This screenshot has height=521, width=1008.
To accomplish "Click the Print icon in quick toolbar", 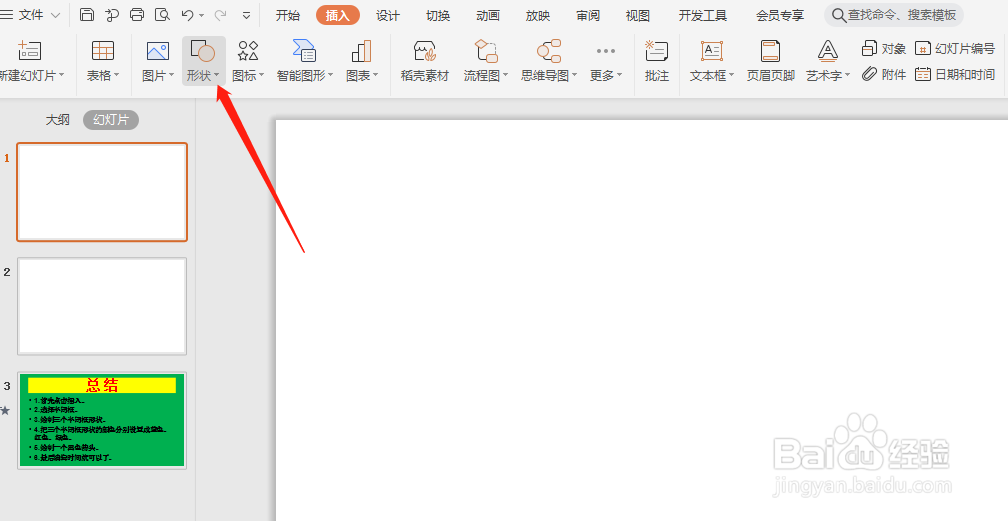I will point(137,15).
